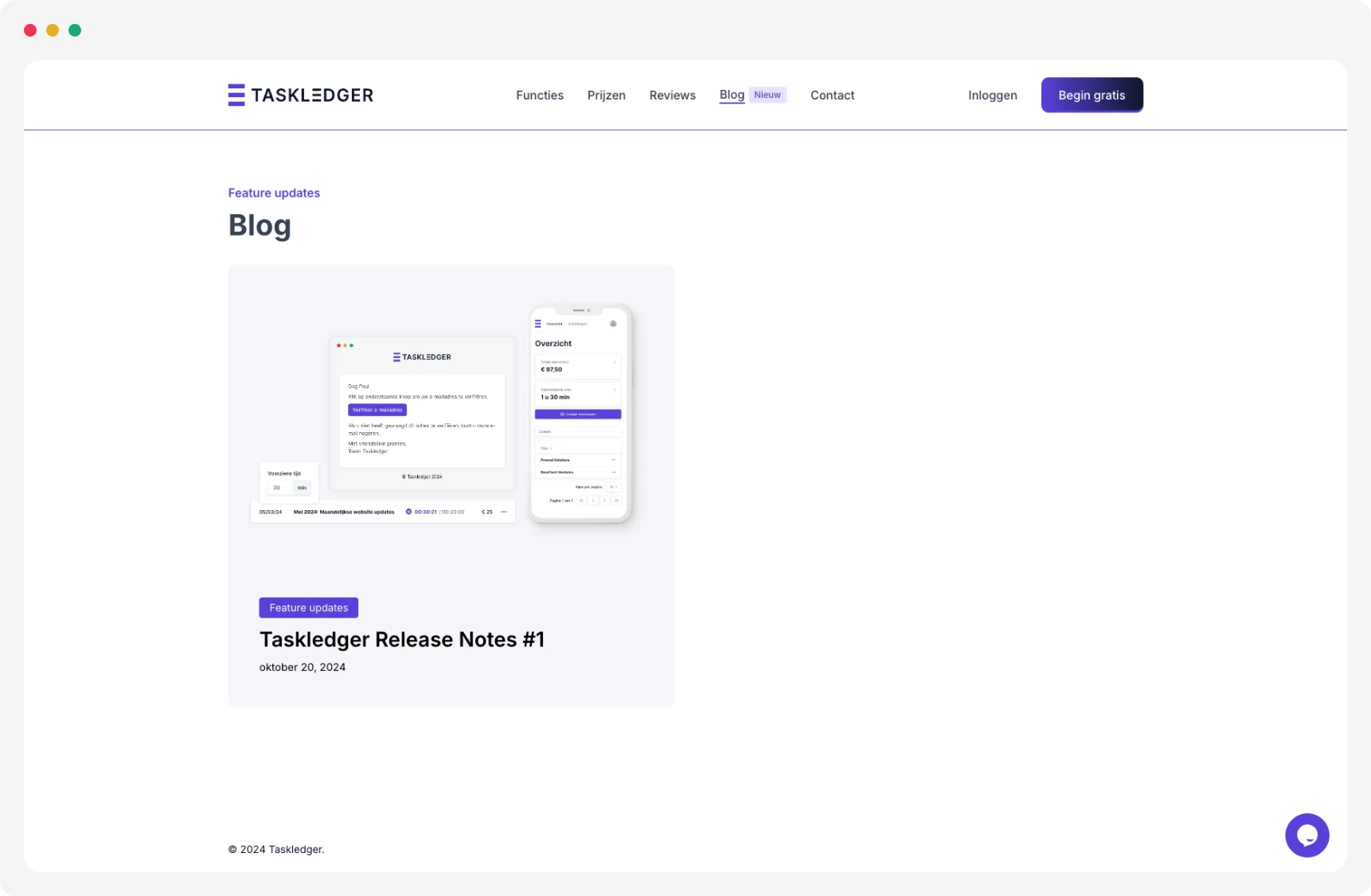This screenshot has height=896, width=1371.
Task: Click the Feature updates tag on post
Action: [308, 607]
